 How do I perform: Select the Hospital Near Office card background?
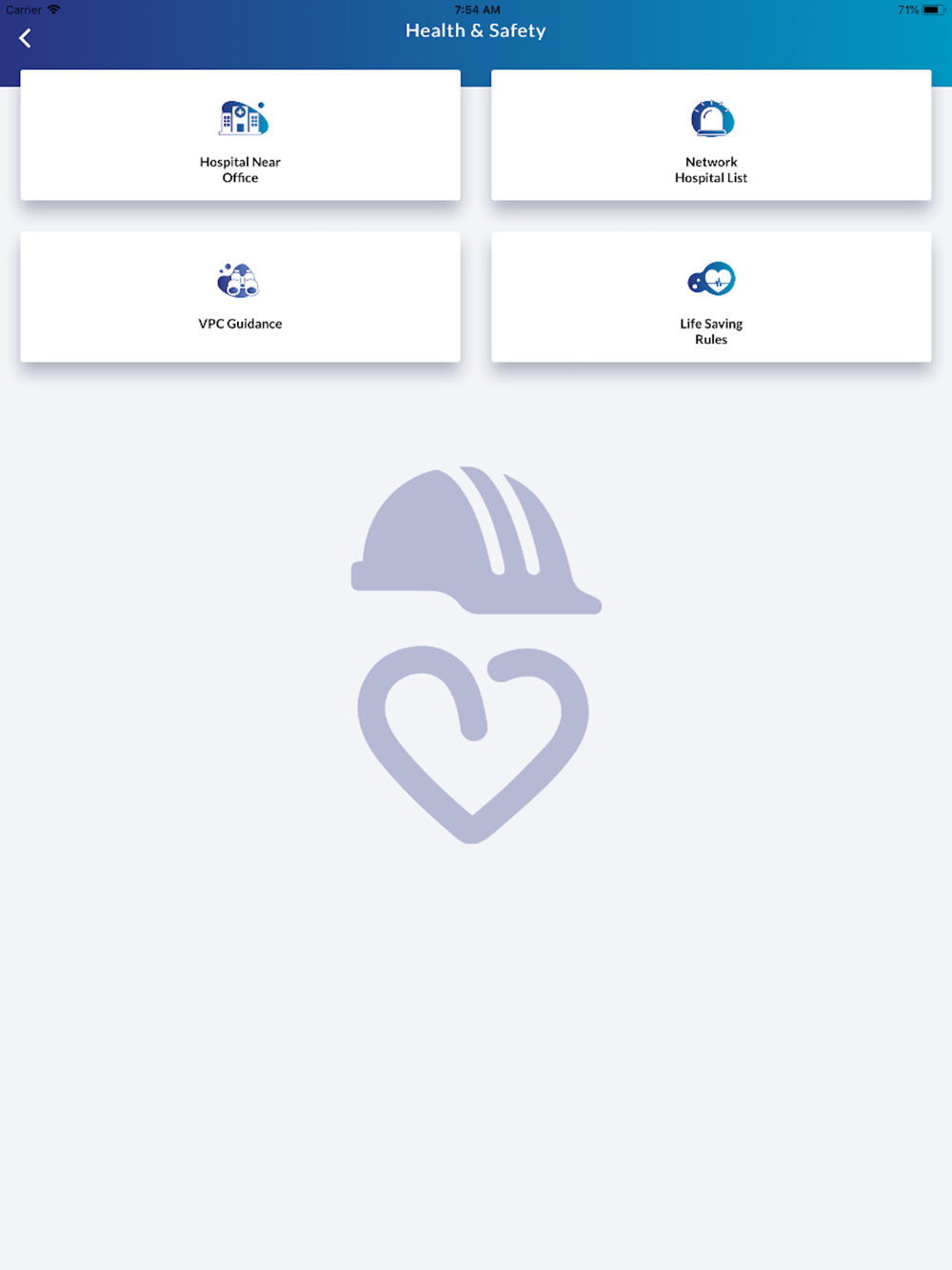tap(240, 135)
